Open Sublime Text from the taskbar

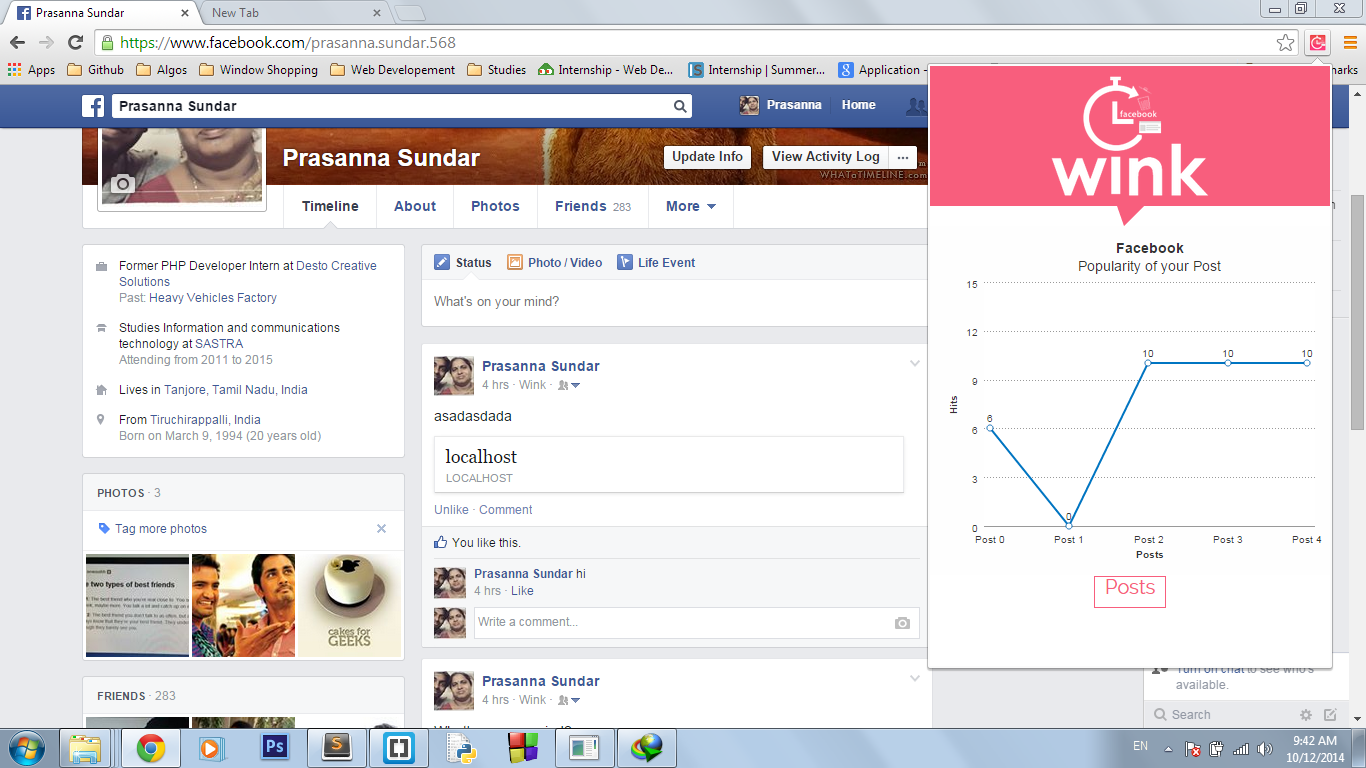pyautogui.click(x=337, y=748)
